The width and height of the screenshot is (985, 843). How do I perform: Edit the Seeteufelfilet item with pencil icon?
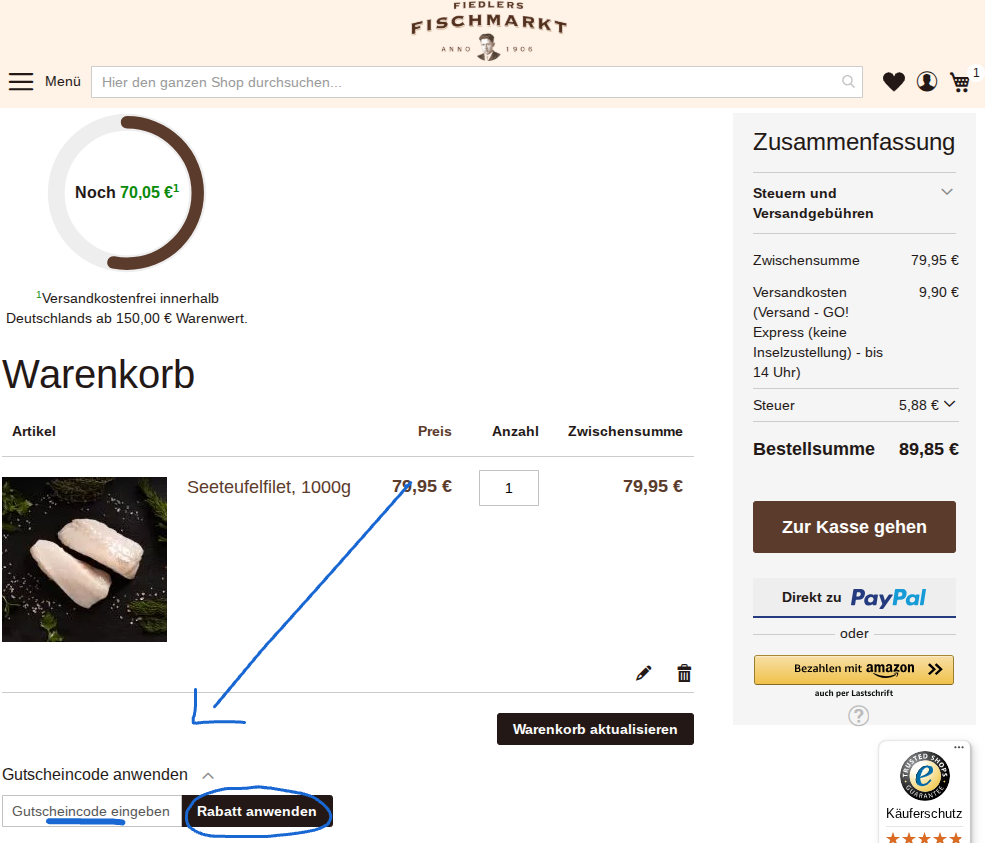tap(643, 673)
